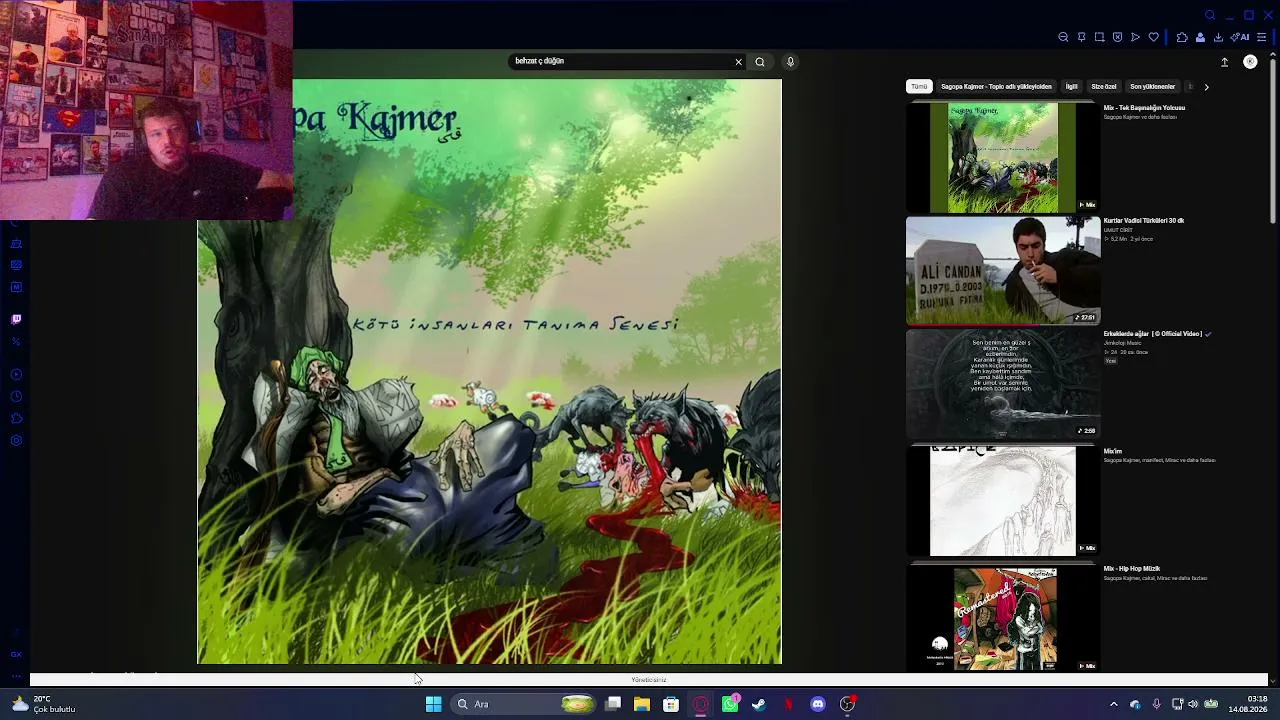Open 'Mix - Tek Başınalığın Yolcusu' thumbnail

[x=1003, y=157]
